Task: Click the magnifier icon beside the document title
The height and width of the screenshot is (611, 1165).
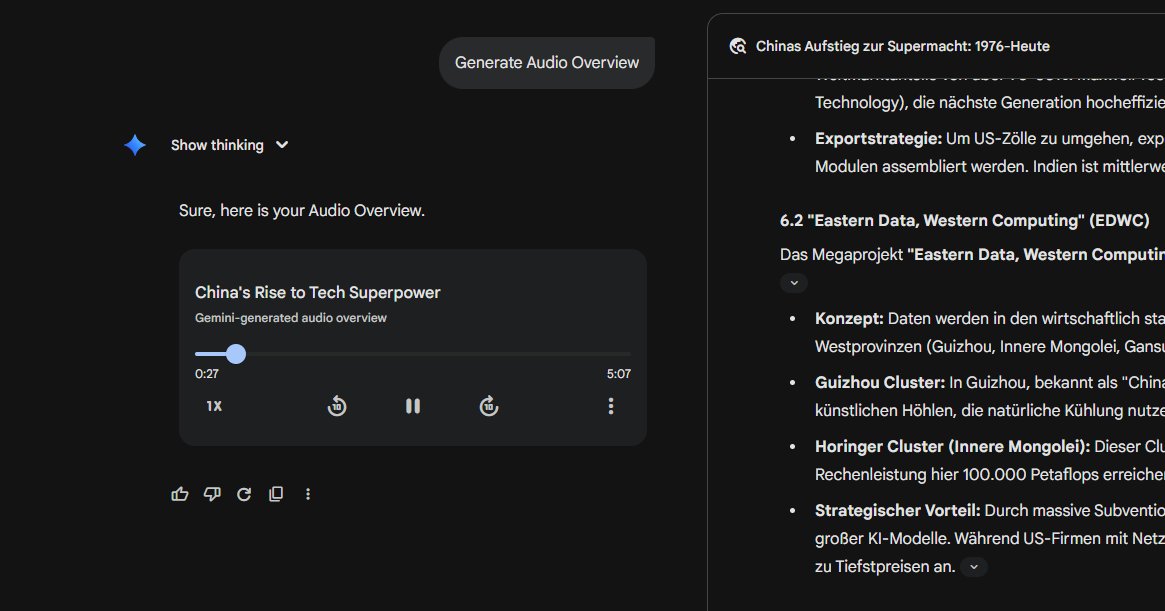Action: coord(737,45)
